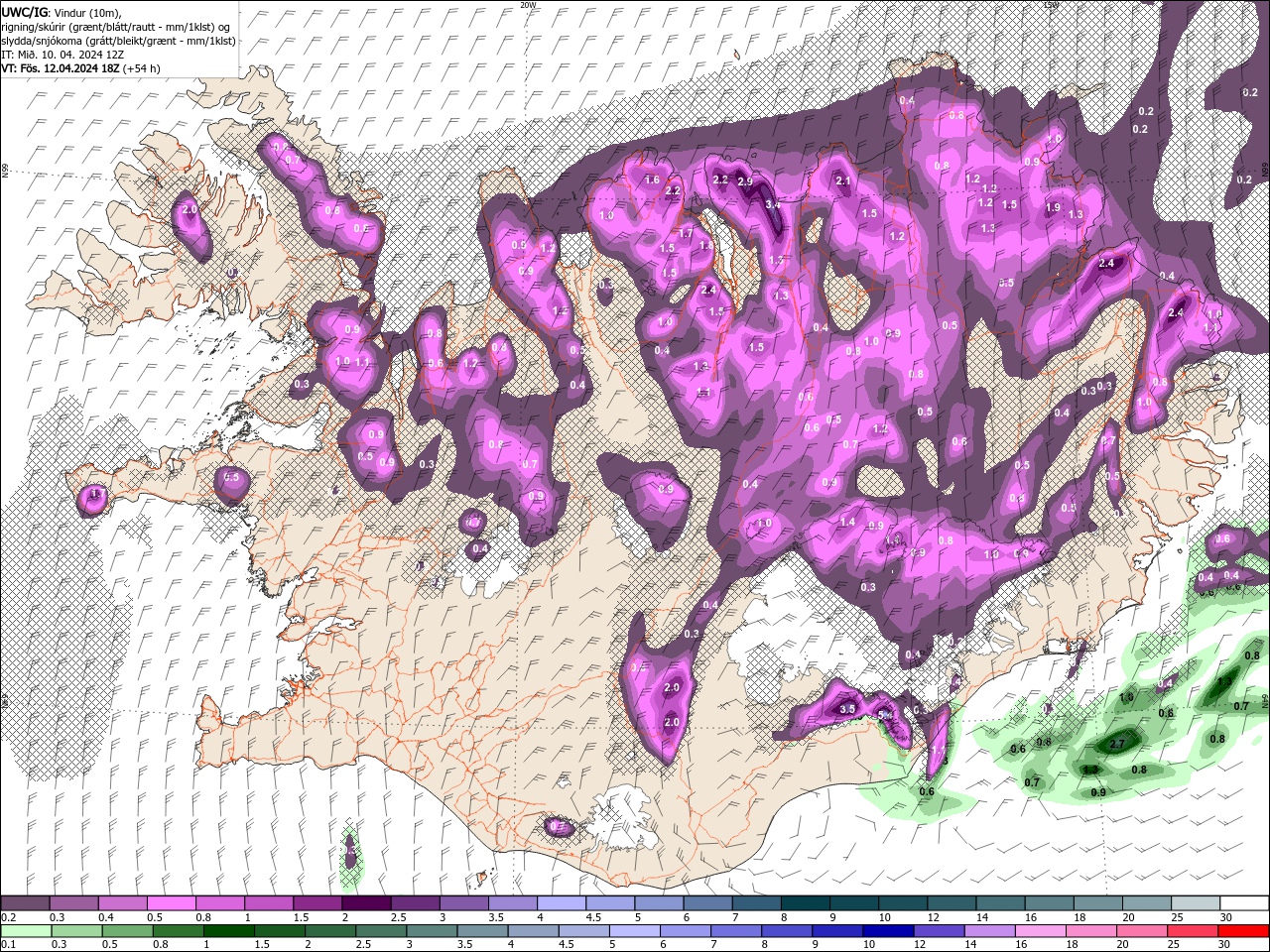Click the 1.5 magenta-purple snow legend swatch
Viewport: 1270px width, 952px height.
pyautogui.click(x=317, y=903)
